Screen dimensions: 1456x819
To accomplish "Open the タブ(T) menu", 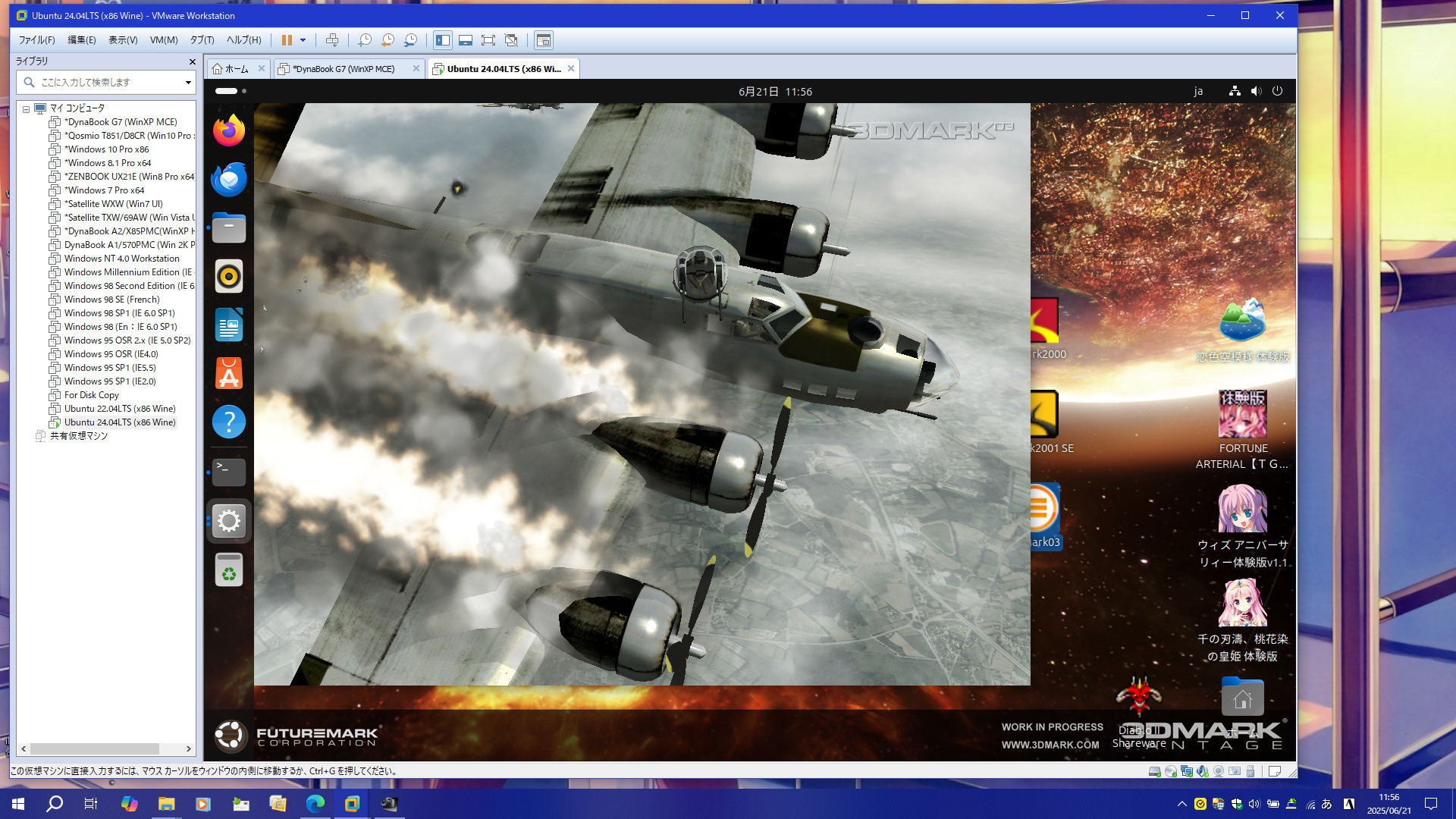I will pyautogui.click(x=202, y=40).
